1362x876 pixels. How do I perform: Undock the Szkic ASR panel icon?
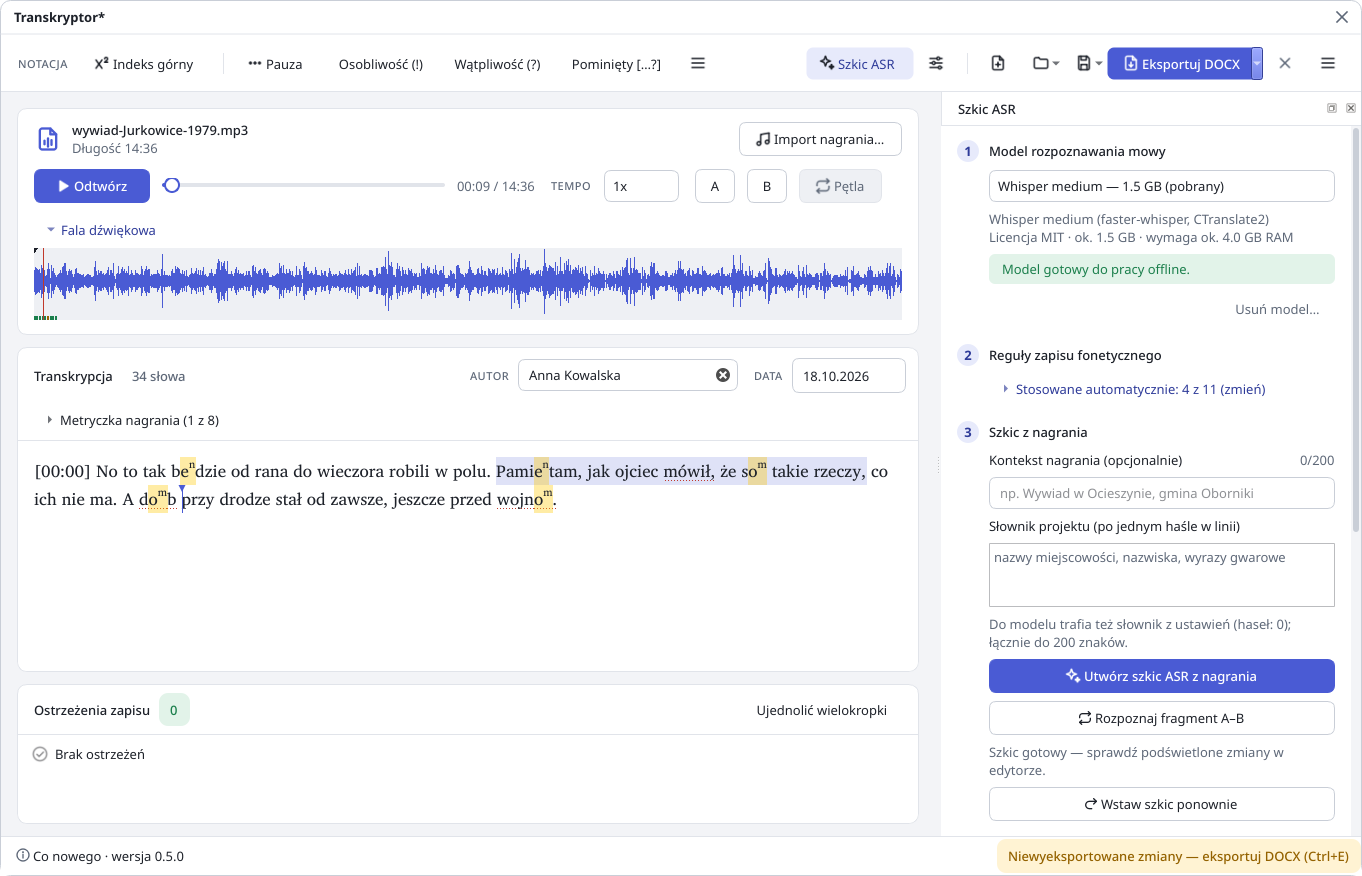[x=1331, y=108]
